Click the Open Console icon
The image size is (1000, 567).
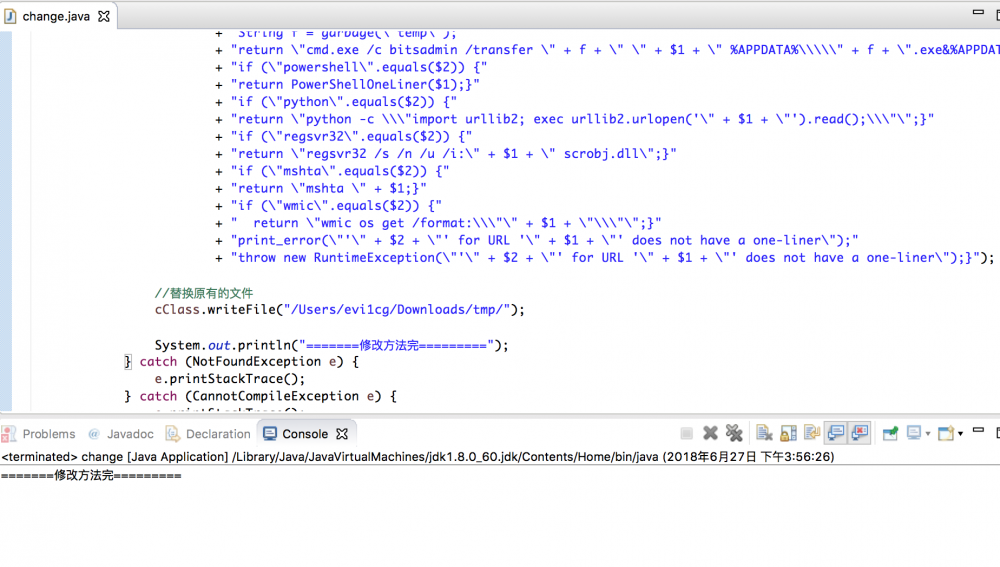(x=946, y=434)
